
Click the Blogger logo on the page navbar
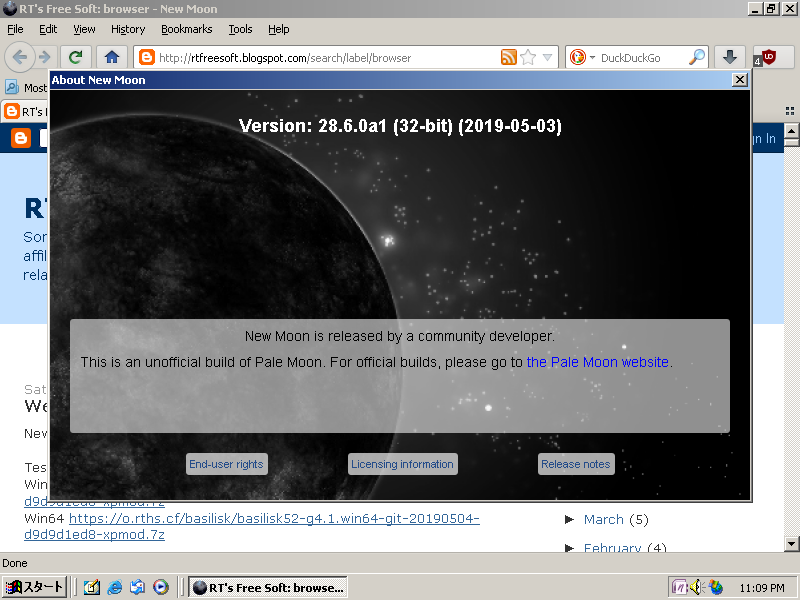point(21,138)
